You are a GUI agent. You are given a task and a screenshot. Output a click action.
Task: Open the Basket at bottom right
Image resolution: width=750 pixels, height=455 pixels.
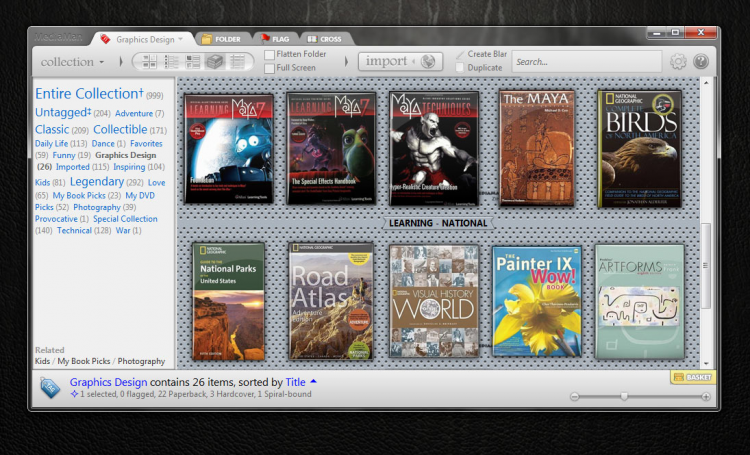click(693, 377)
